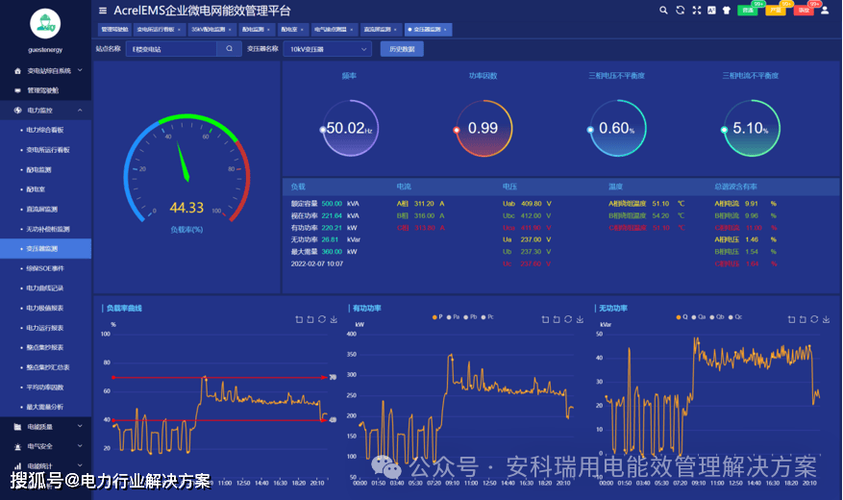Open the 10kV变压器 transformer name dropdown
The image size is (843, 500).
(x=327, y=49)
